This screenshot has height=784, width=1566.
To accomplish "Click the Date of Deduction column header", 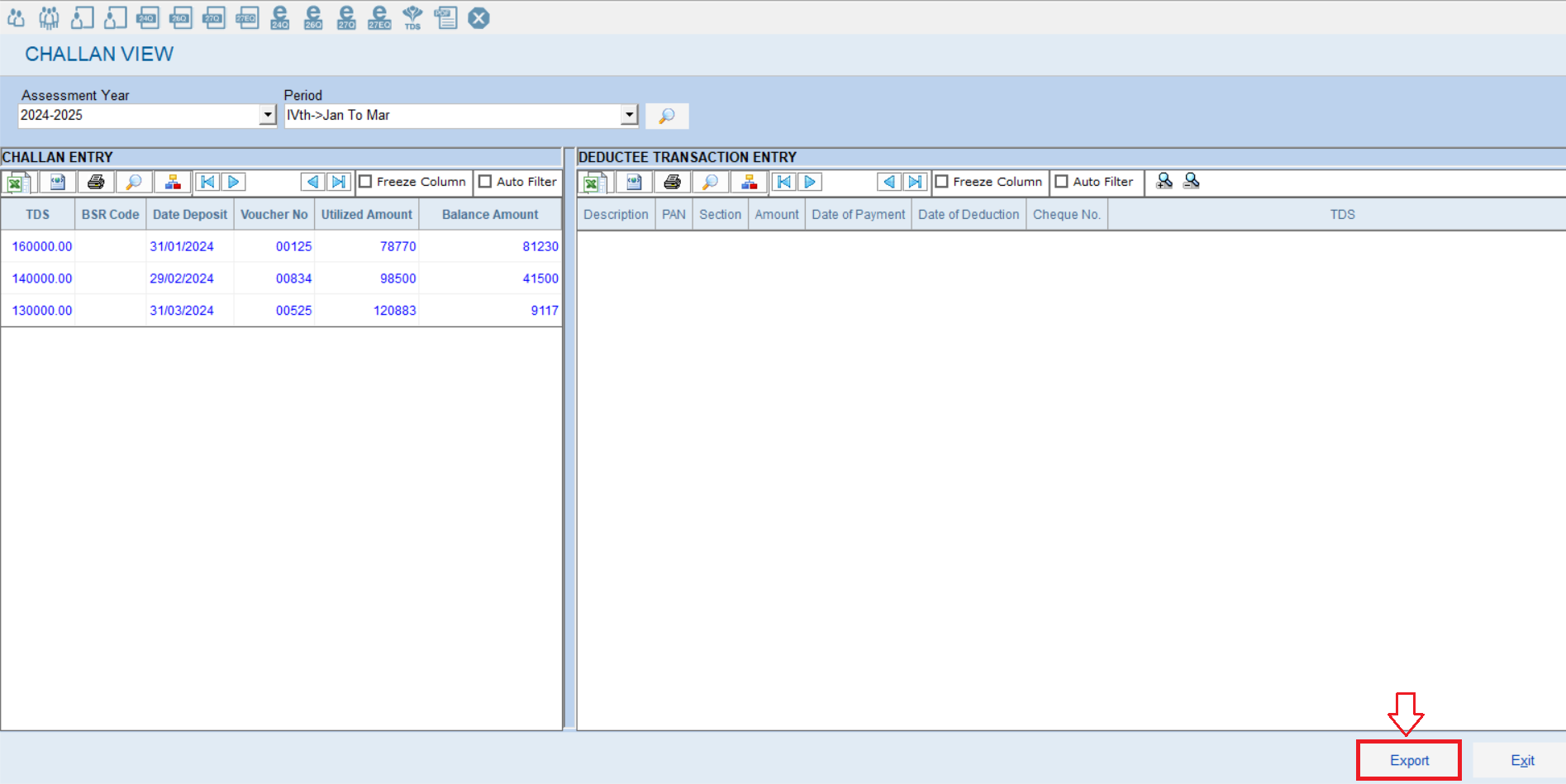I will [x=969, y=215].
